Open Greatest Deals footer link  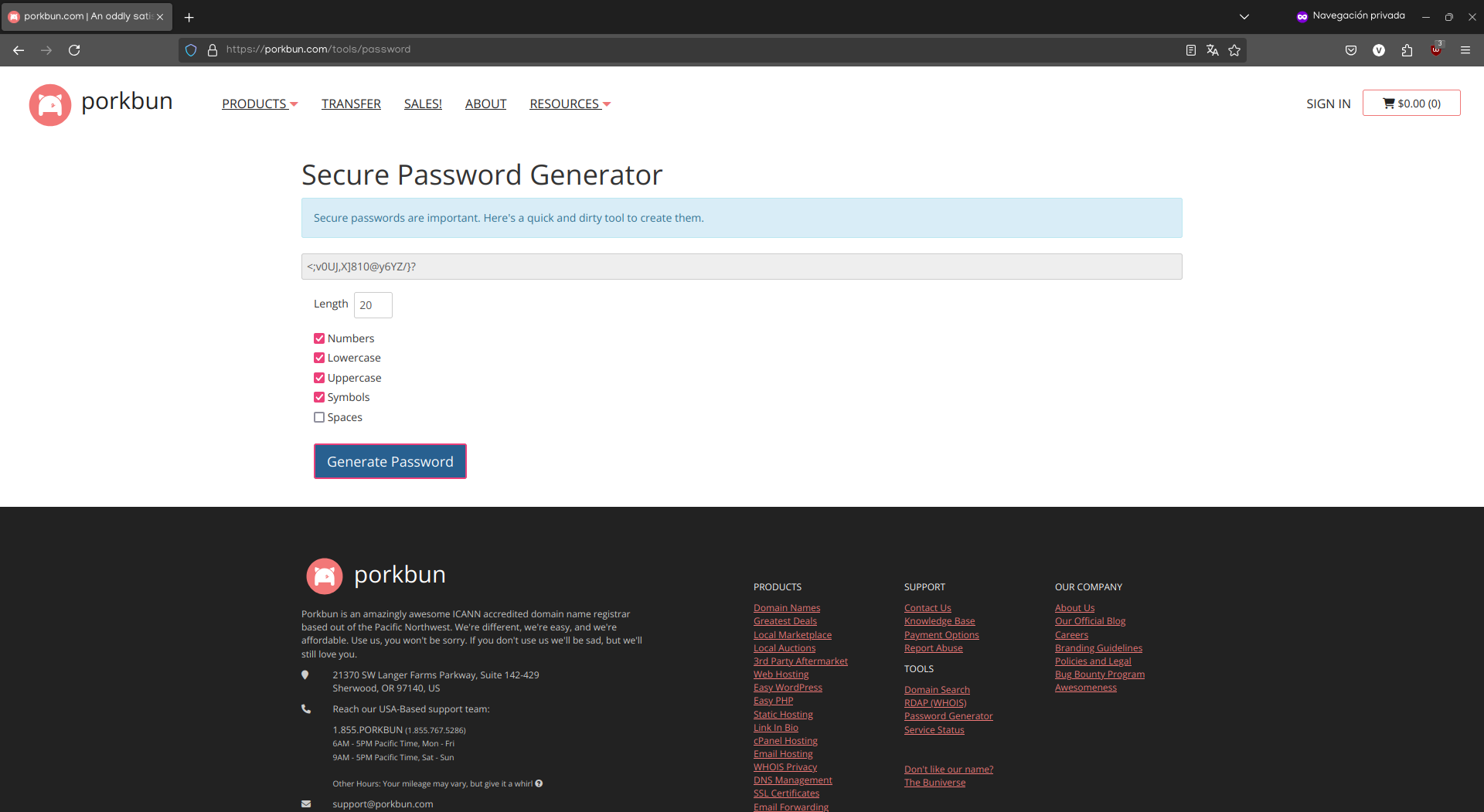point(785,621)
